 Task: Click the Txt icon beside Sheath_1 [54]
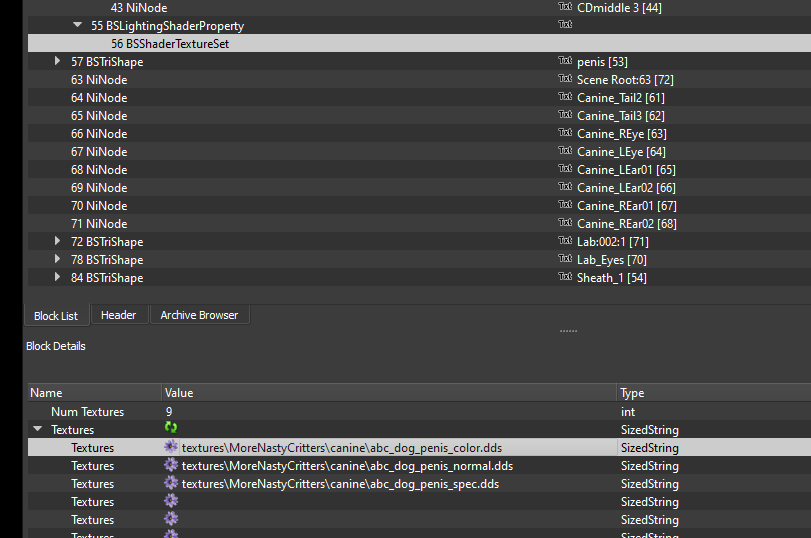[x=565, y=277]
